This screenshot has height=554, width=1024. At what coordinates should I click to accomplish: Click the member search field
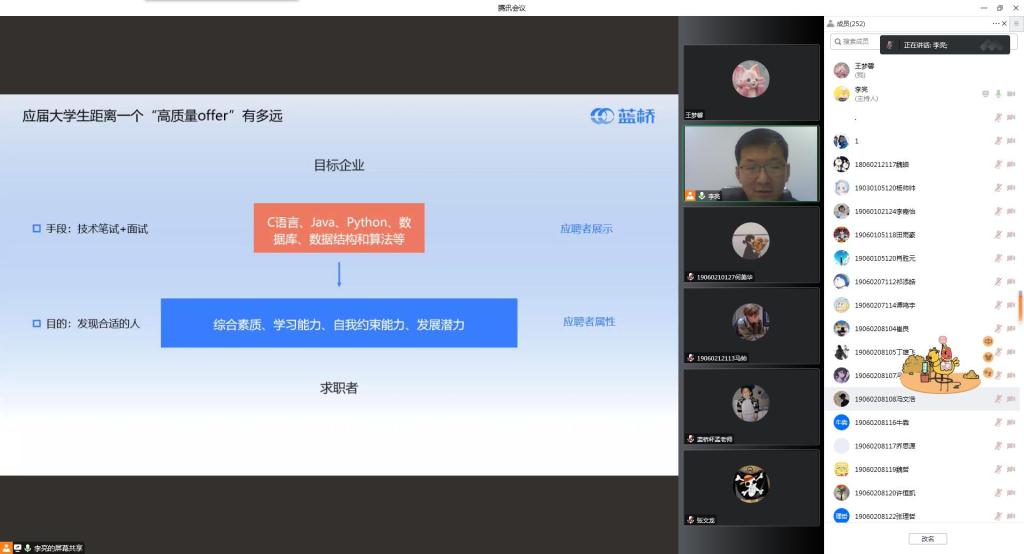[856, 42]
